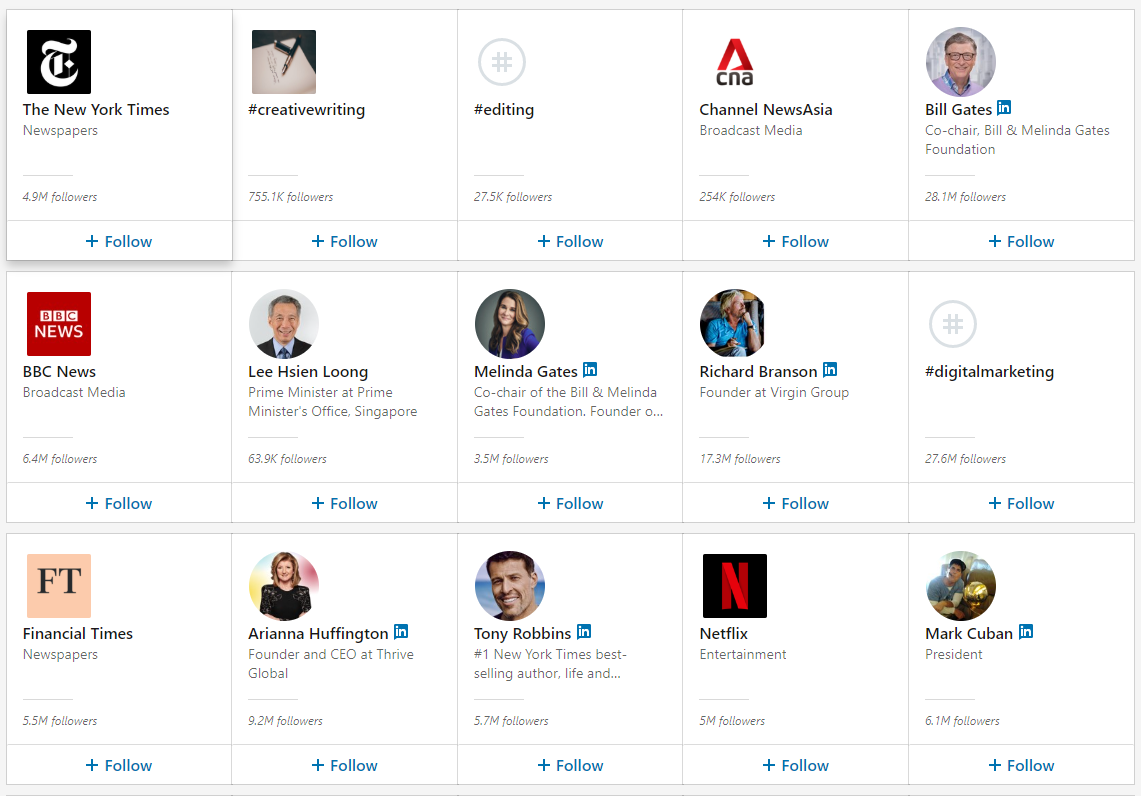Open the #digitalmarketing hashtag circle icon
The width and height of the screenshot is (1141, 796).
coord(953,324)
